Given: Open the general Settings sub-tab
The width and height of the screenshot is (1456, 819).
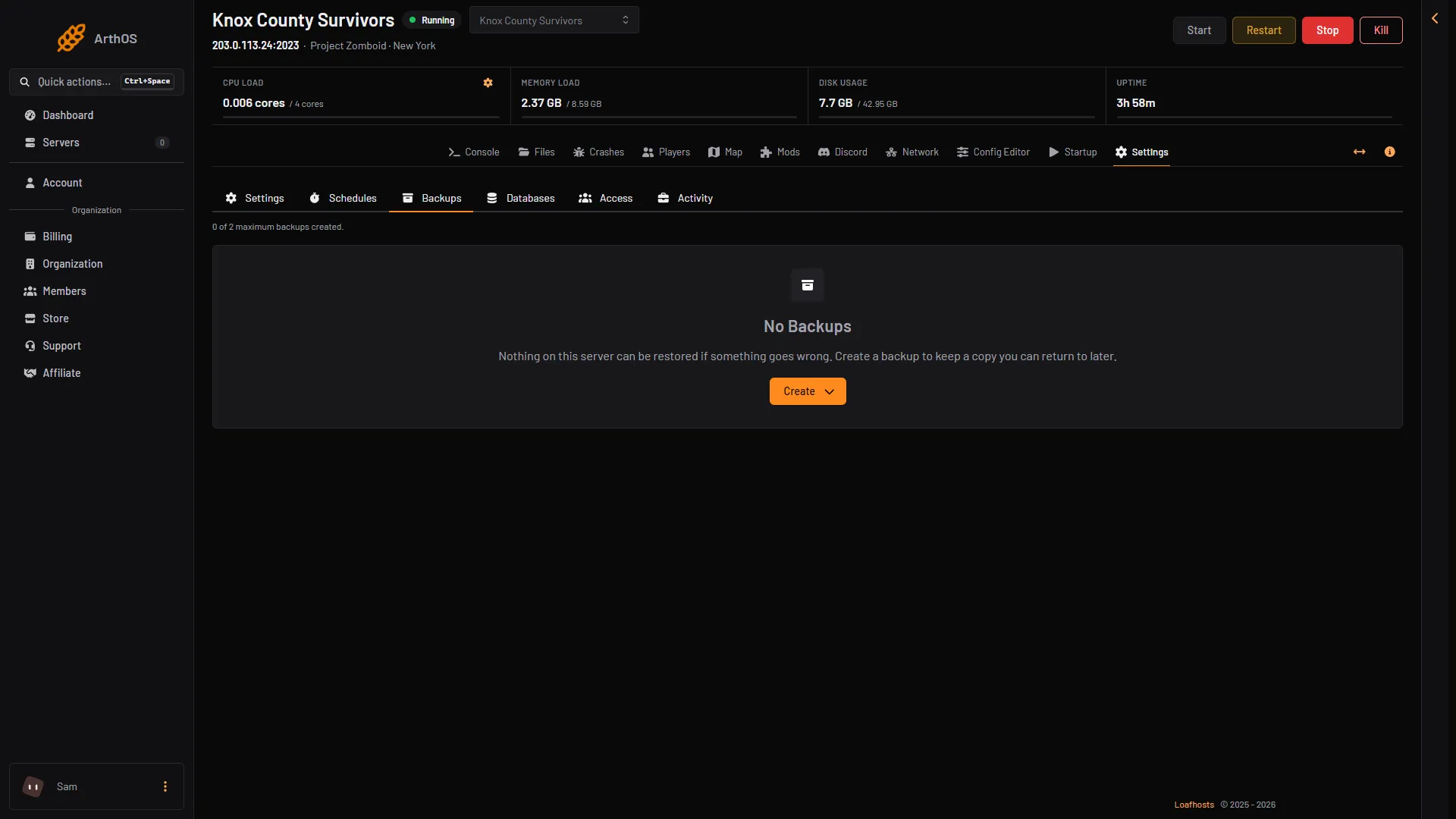Looking at the screenshot, I should (255, 198).
